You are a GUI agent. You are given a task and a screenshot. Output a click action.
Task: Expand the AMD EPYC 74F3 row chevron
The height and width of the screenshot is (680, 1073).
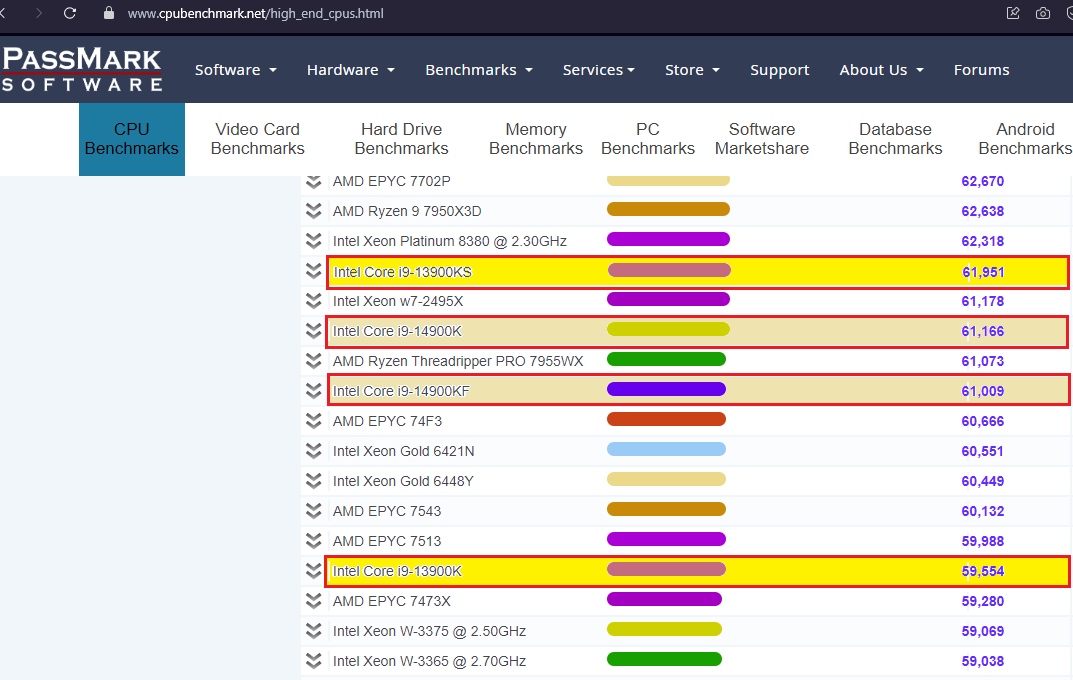click(x=313, y=421)
